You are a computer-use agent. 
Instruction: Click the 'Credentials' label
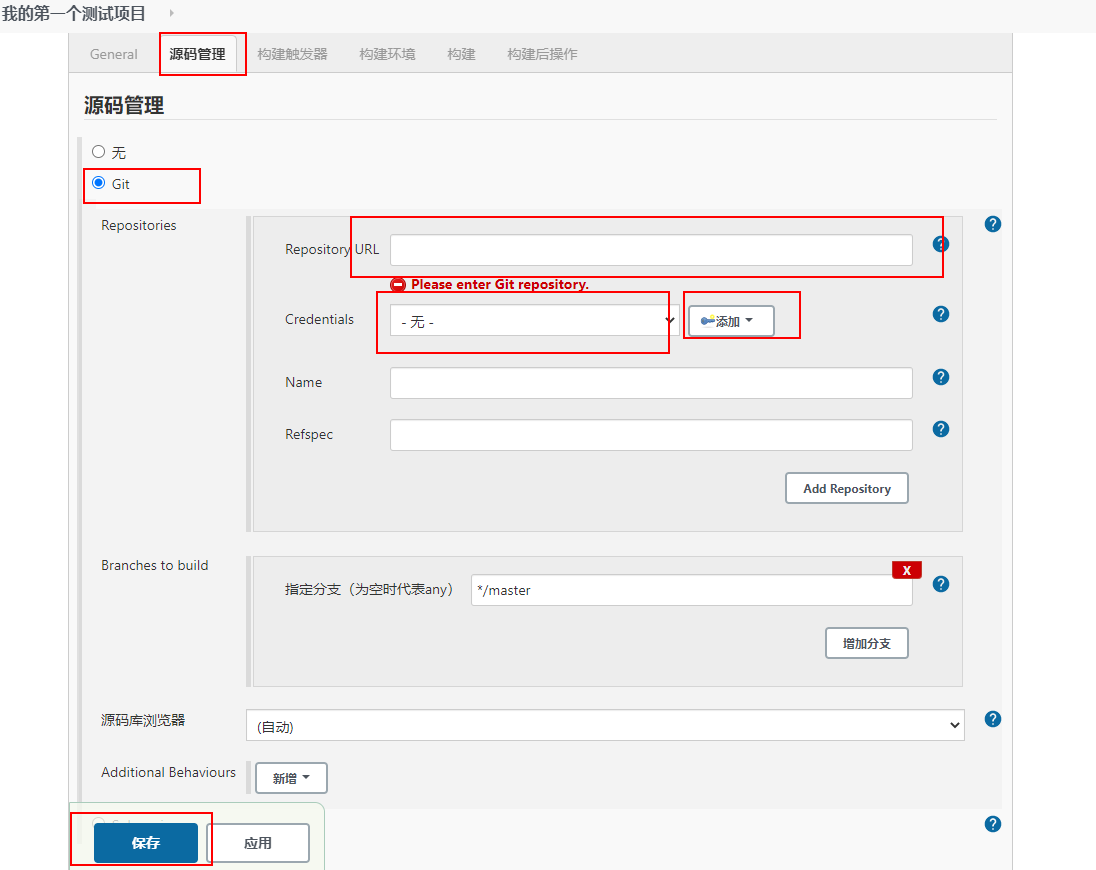[319, 319]
